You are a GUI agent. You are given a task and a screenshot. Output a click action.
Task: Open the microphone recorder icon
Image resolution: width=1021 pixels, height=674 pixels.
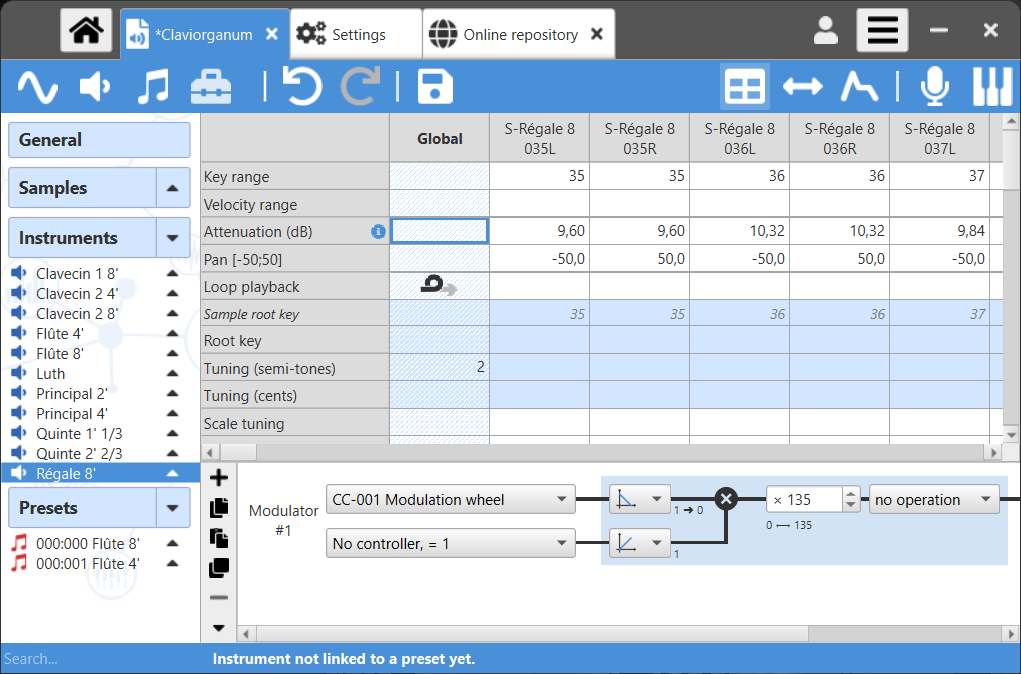(934, 87)
